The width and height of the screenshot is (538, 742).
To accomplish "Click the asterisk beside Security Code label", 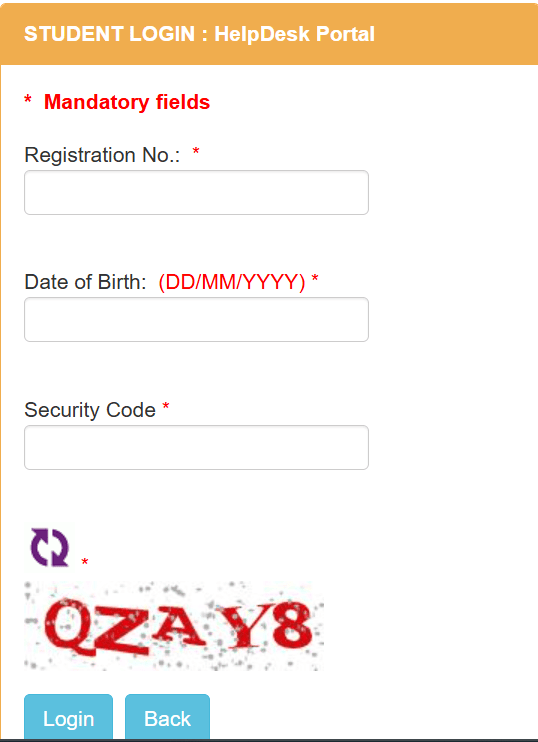I will click(x=166, y=406).
